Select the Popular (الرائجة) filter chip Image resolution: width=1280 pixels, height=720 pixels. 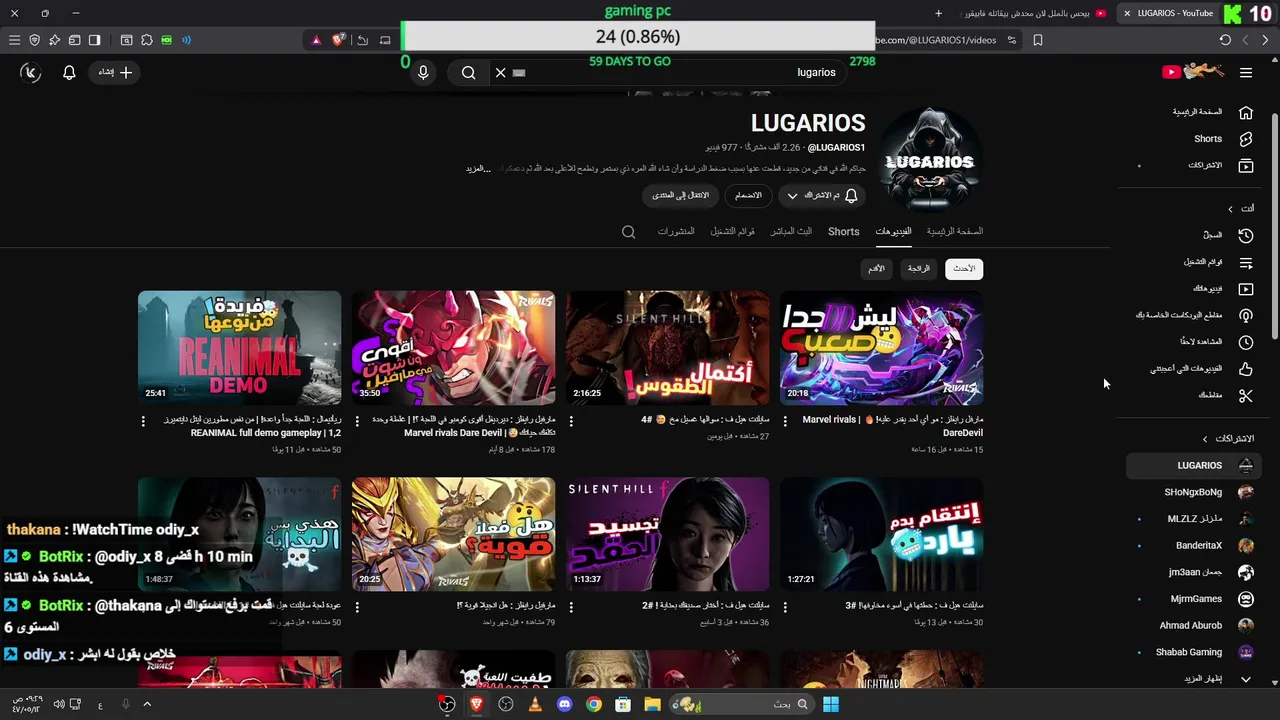click(x=919, y=269)
